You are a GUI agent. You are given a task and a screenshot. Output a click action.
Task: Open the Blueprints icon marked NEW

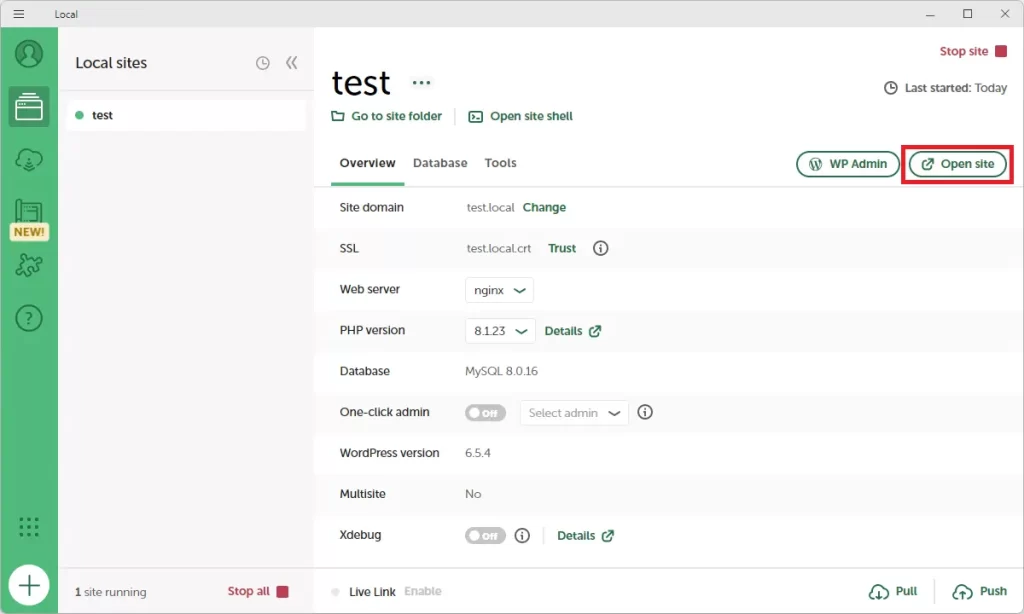coord(29,214)
